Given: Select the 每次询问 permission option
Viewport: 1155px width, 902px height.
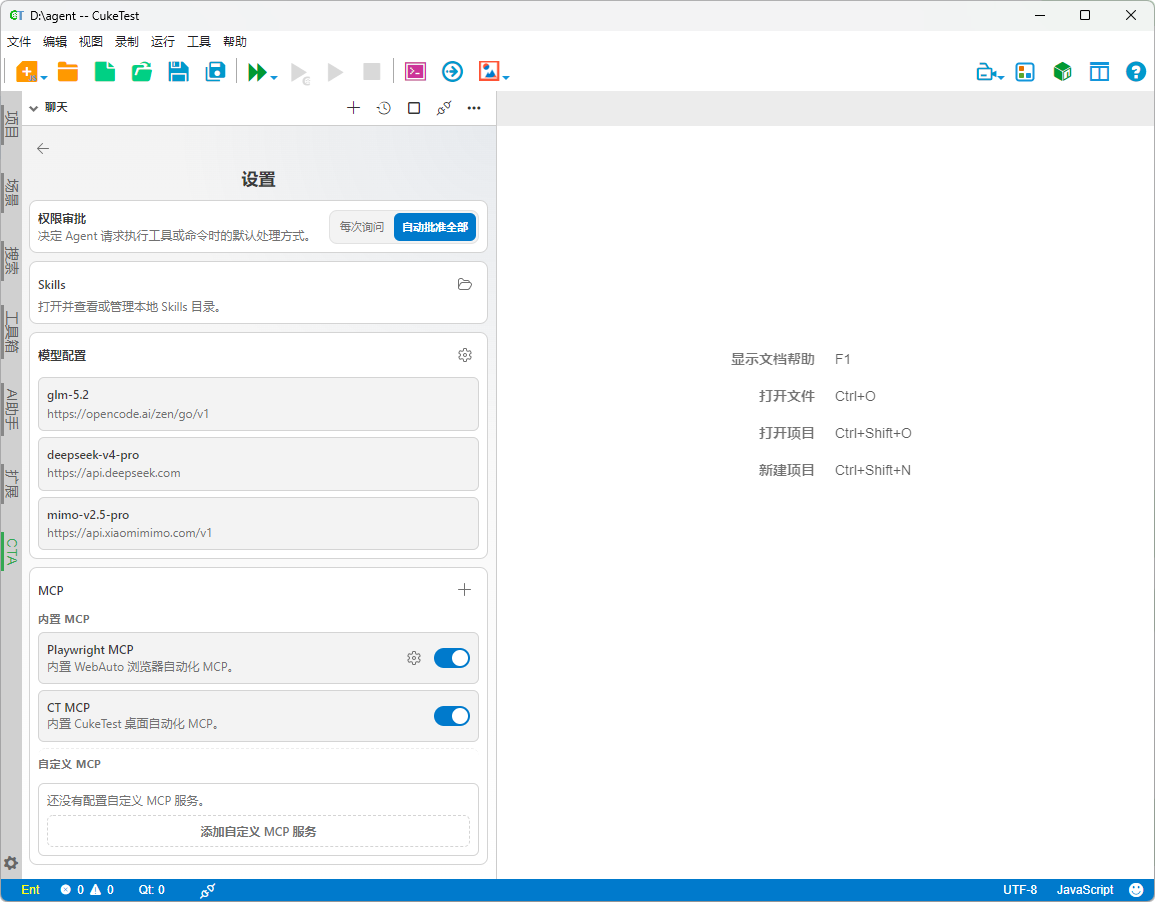Looking at the screenshot, I should point(362,227).
